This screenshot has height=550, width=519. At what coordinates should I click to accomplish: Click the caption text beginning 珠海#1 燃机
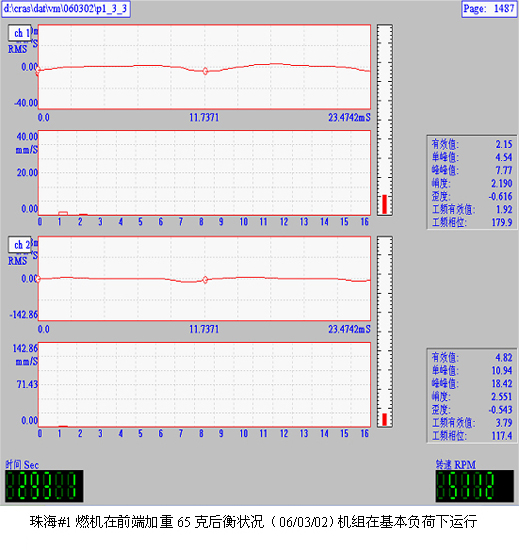click(x=253, y=522)
